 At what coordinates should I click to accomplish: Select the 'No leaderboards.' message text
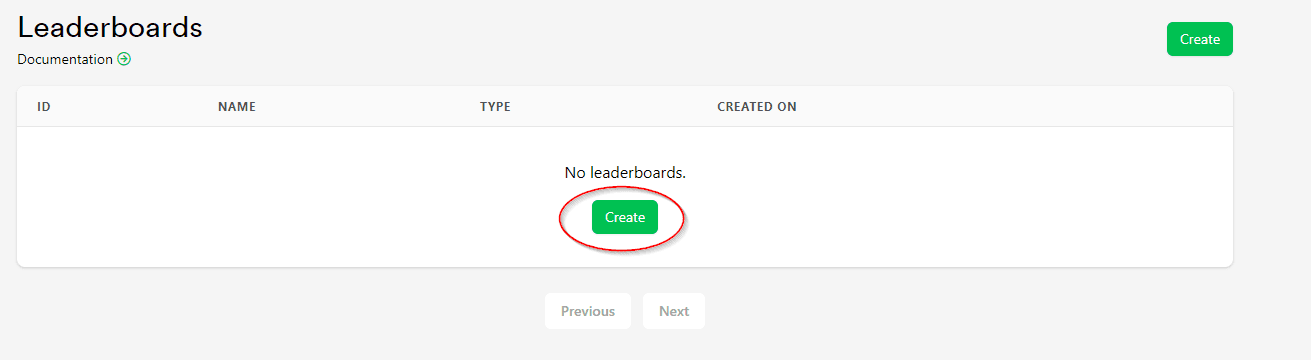point(625,172)
